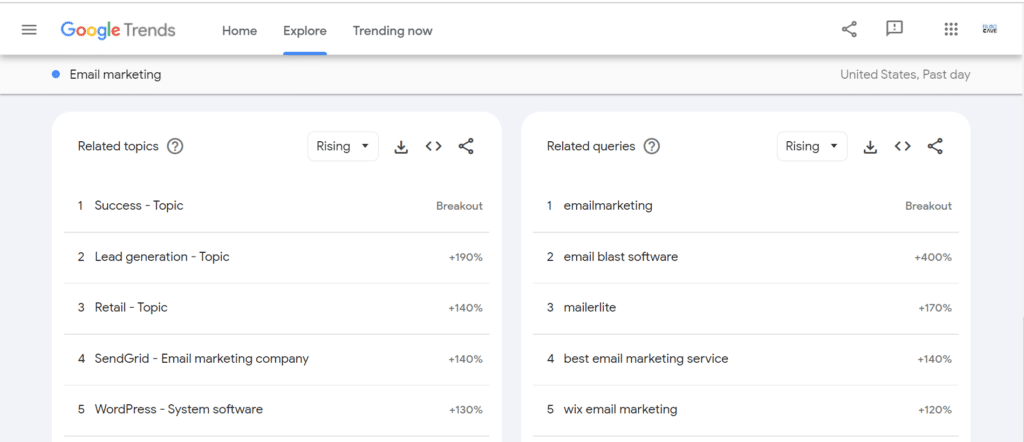Open the emailmarketing query

click(746, 206)
